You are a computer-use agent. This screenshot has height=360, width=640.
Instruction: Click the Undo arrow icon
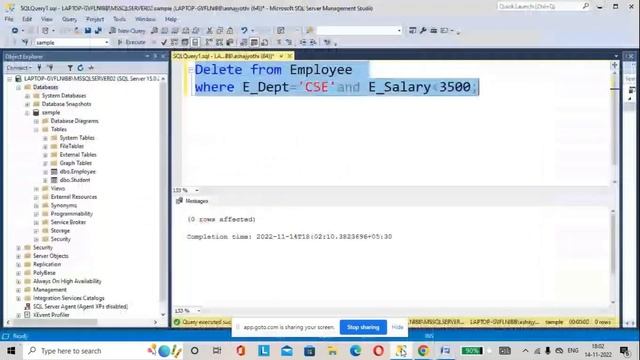[x=244, y=31]
